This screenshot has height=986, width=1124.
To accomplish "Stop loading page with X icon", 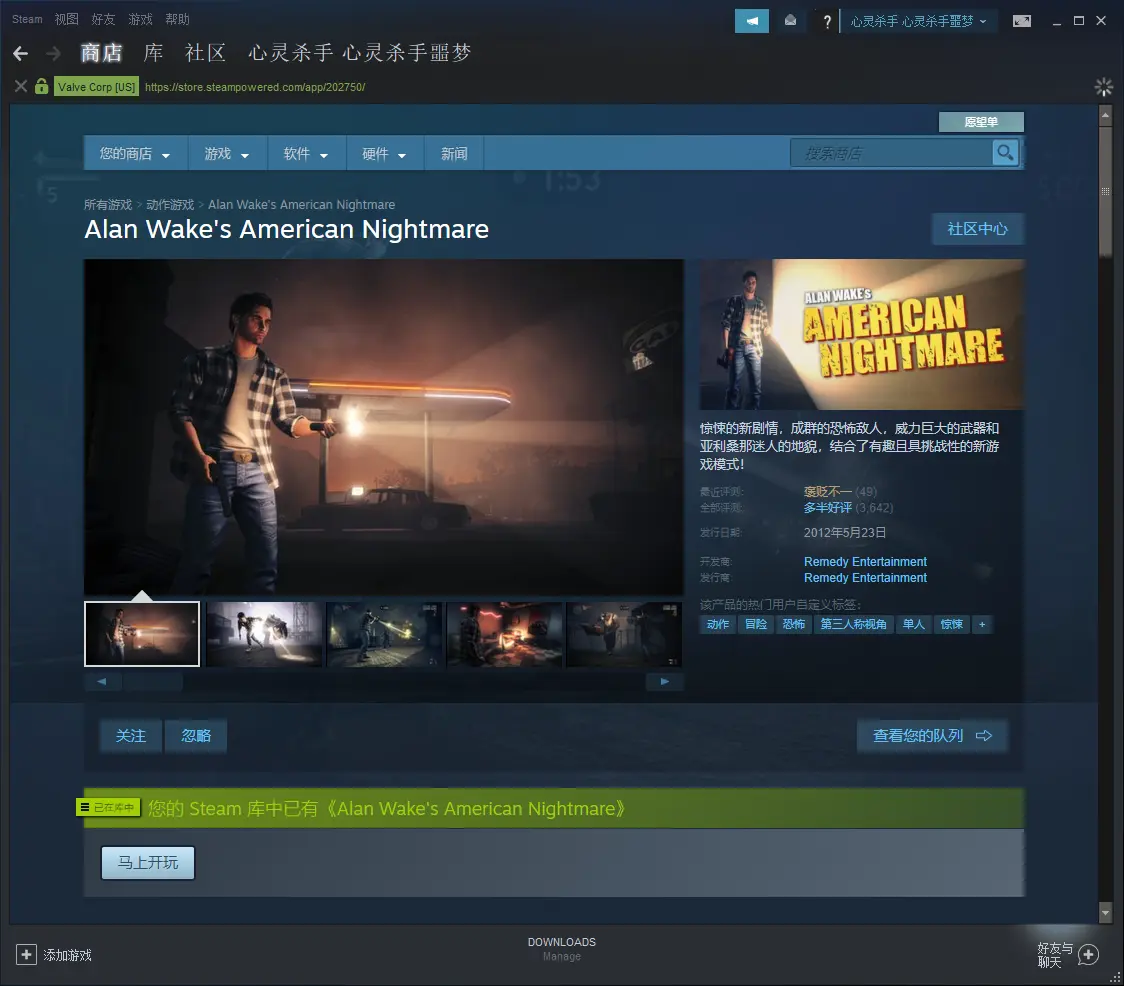I will 21,87.
